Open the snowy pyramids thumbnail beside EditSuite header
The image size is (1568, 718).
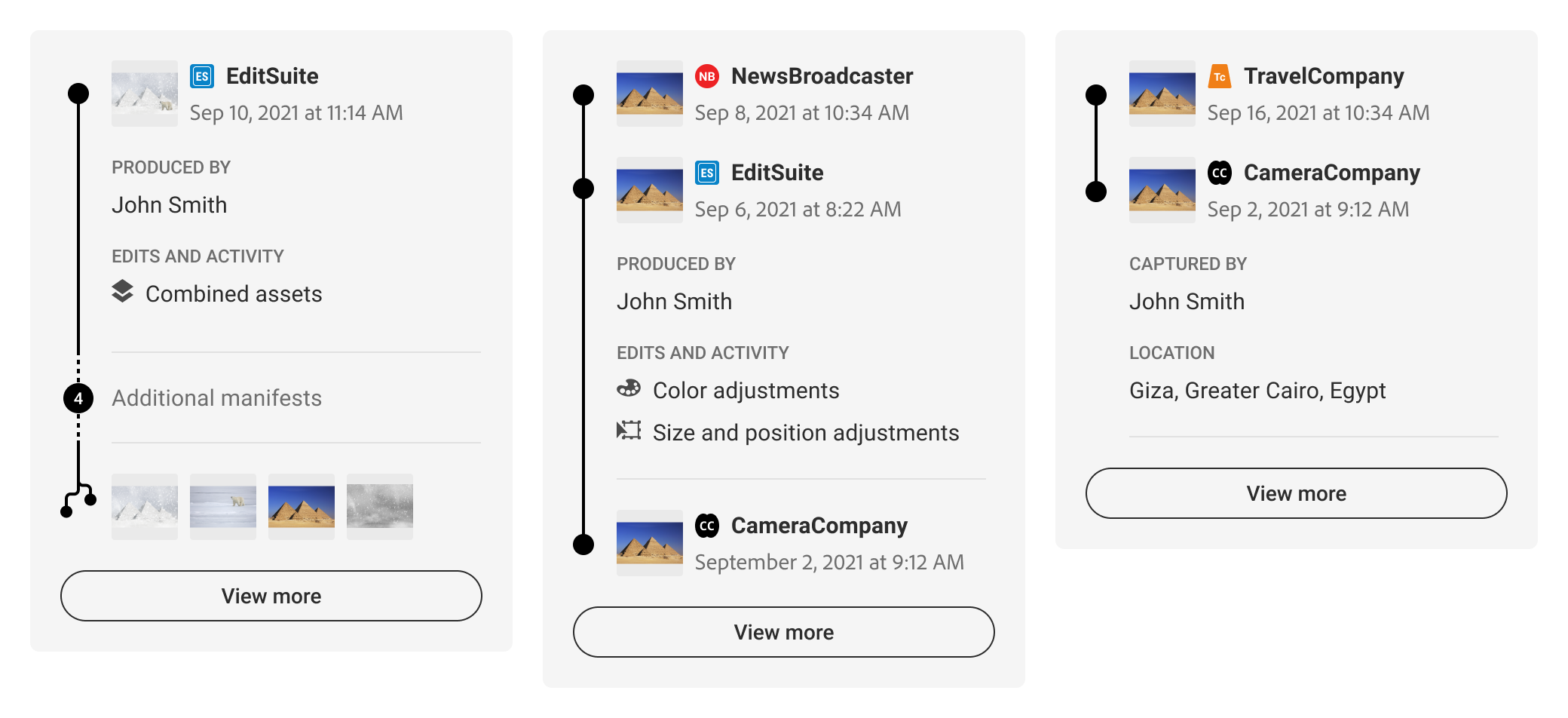point(145,94)
